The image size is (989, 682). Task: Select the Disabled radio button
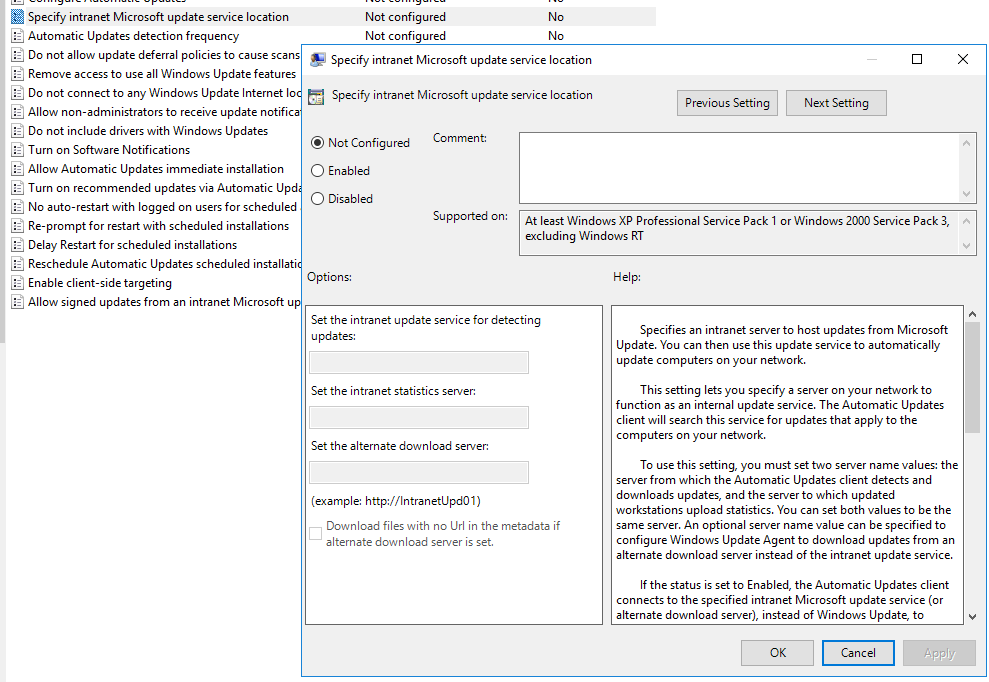click(317, 199)
